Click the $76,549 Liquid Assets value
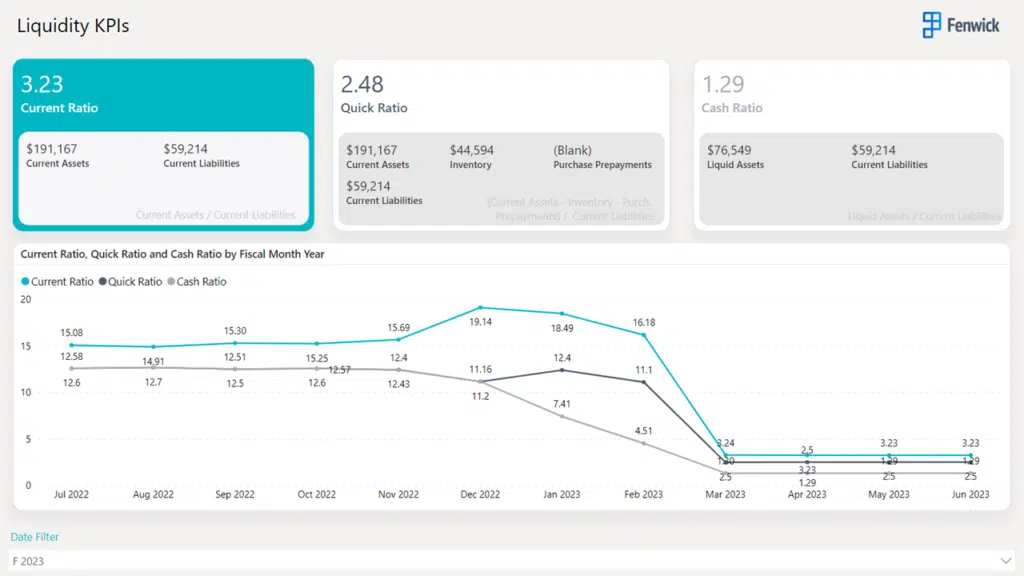 [729, 150]
